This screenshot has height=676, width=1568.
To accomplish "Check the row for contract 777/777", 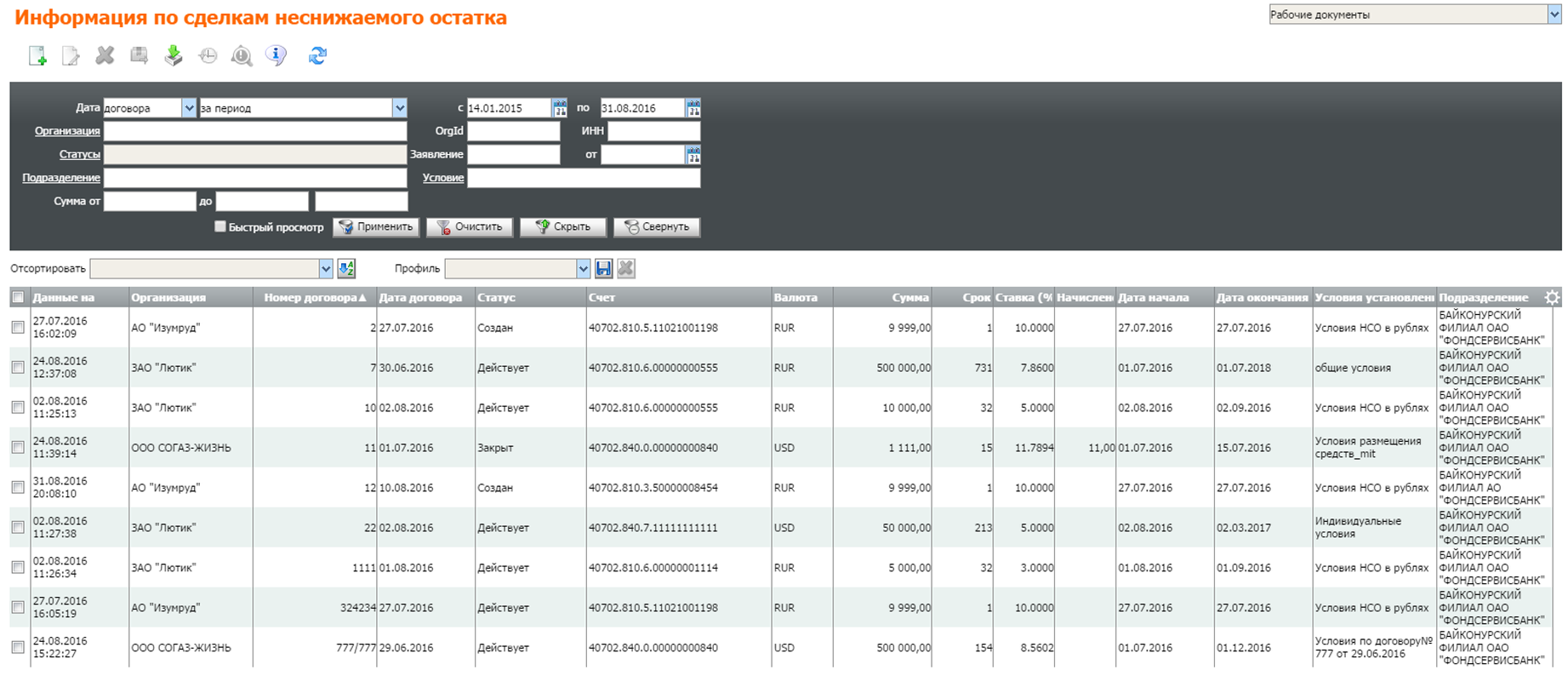I will [18, 648].
